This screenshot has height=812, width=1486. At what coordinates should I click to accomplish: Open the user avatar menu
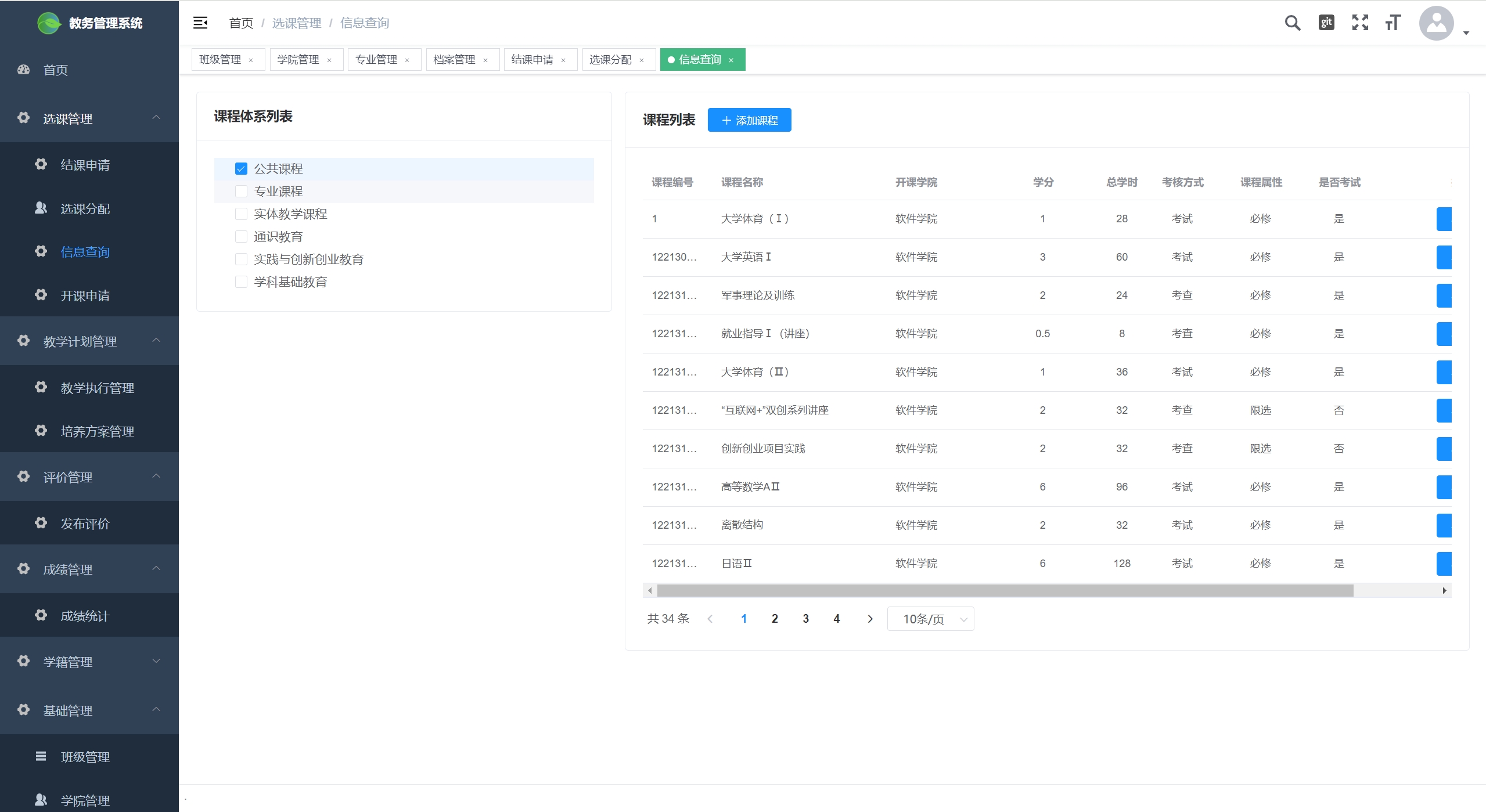pos(1437,23)
